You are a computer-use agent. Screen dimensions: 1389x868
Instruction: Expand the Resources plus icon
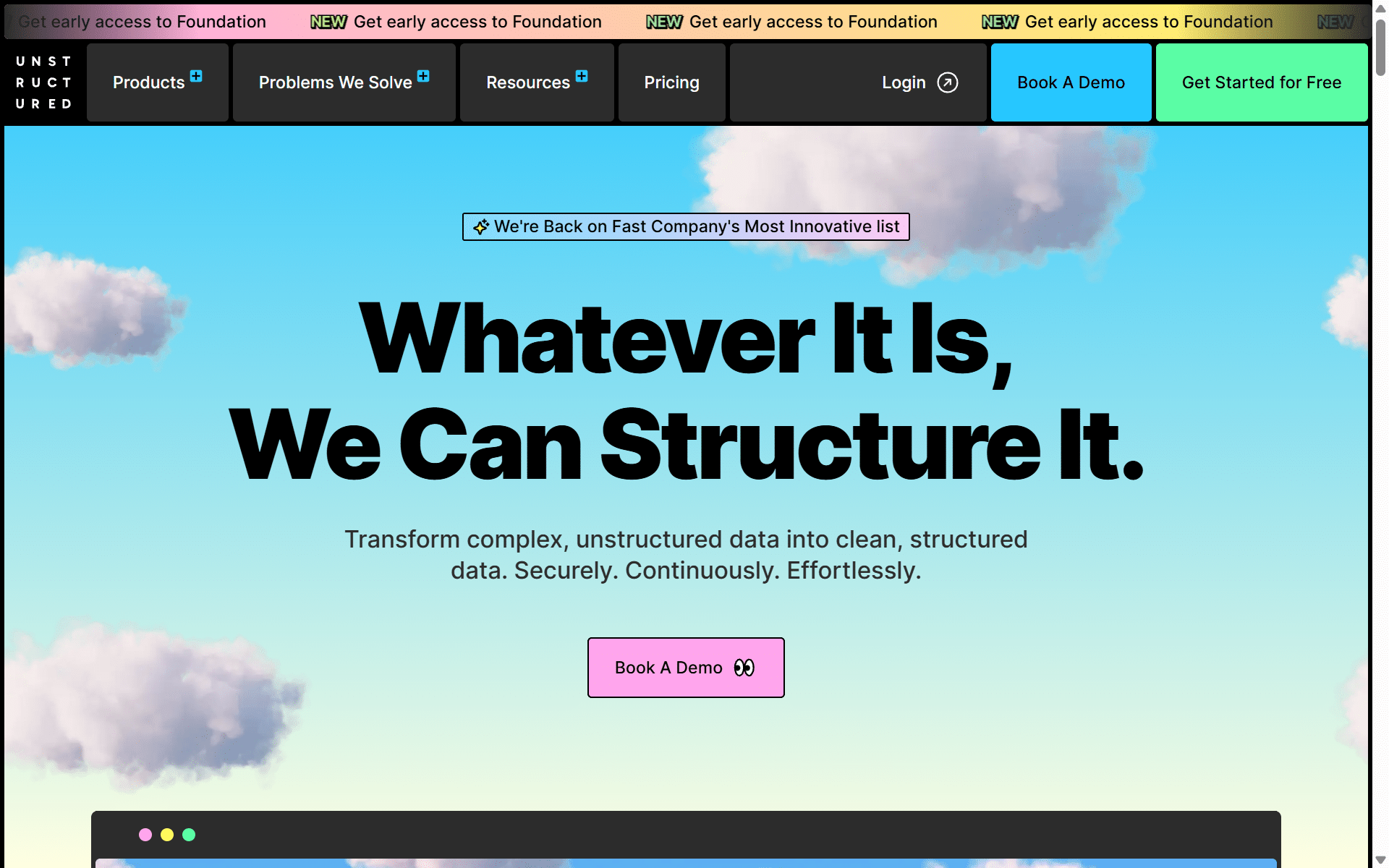point(582,76)
